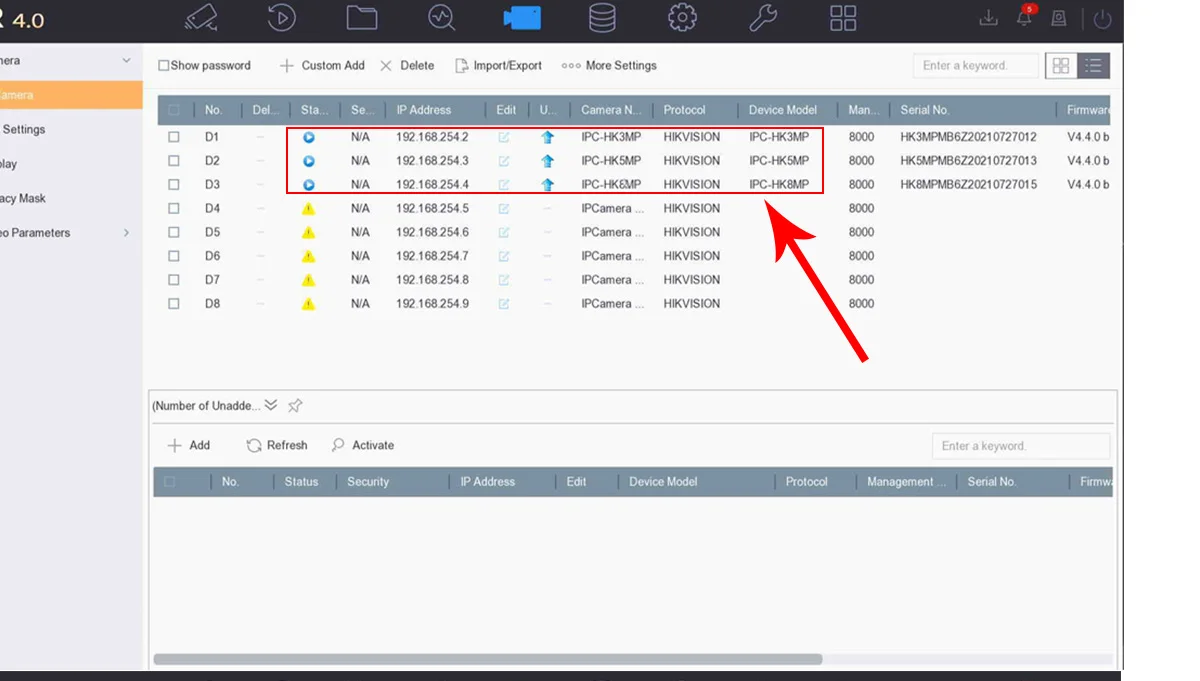Screen dimensions: 1200x681
Task: Pin the unadded device list panel
Action: click(295, 406)
